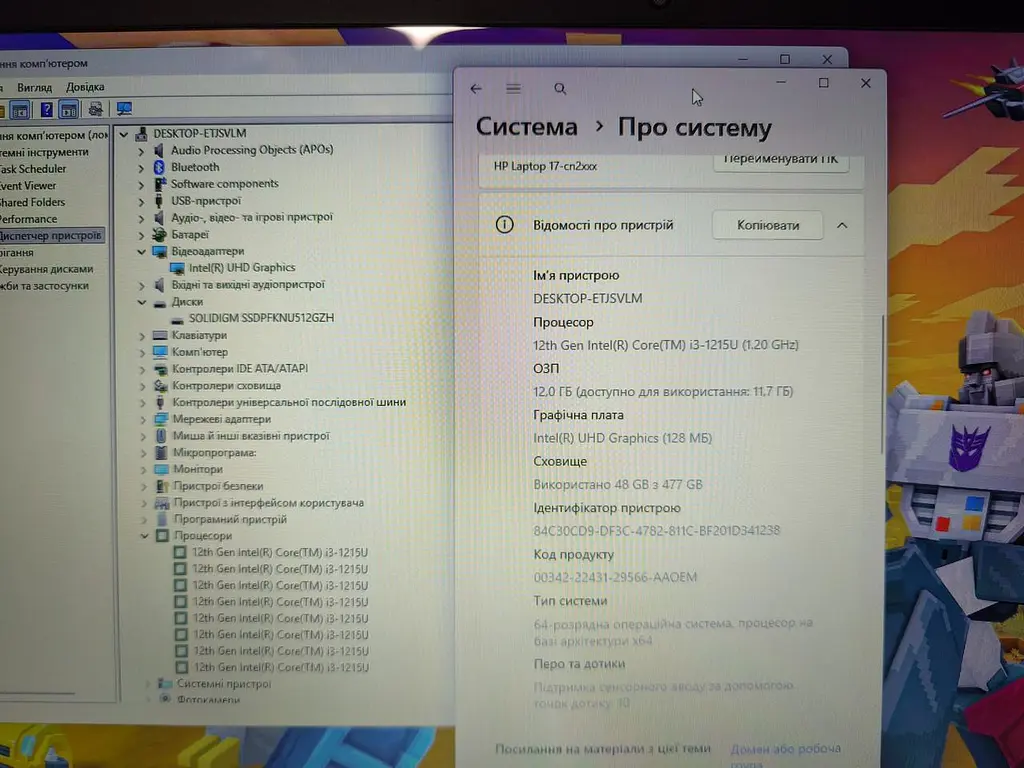1024x768 pixels.
Task: Click the Пристрої безпеки security icon
Action: (x=162, y=486)
